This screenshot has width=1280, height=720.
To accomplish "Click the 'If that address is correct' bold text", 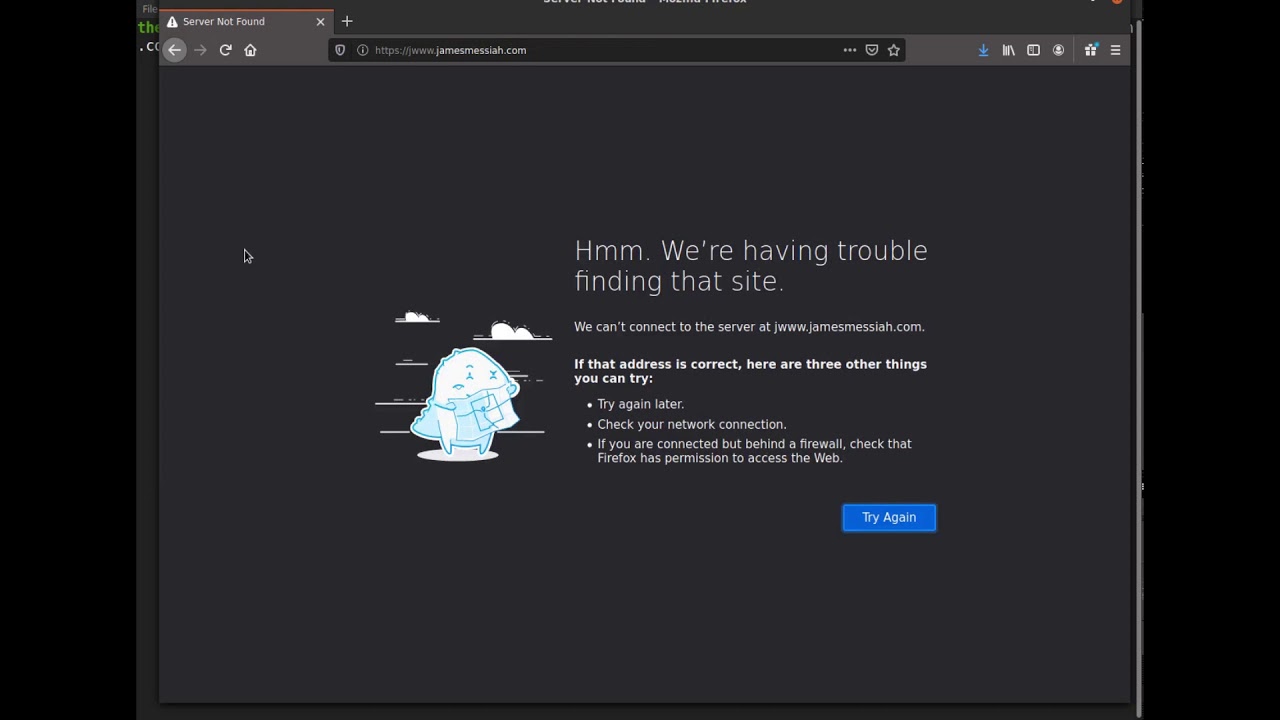I will [750, 371].
